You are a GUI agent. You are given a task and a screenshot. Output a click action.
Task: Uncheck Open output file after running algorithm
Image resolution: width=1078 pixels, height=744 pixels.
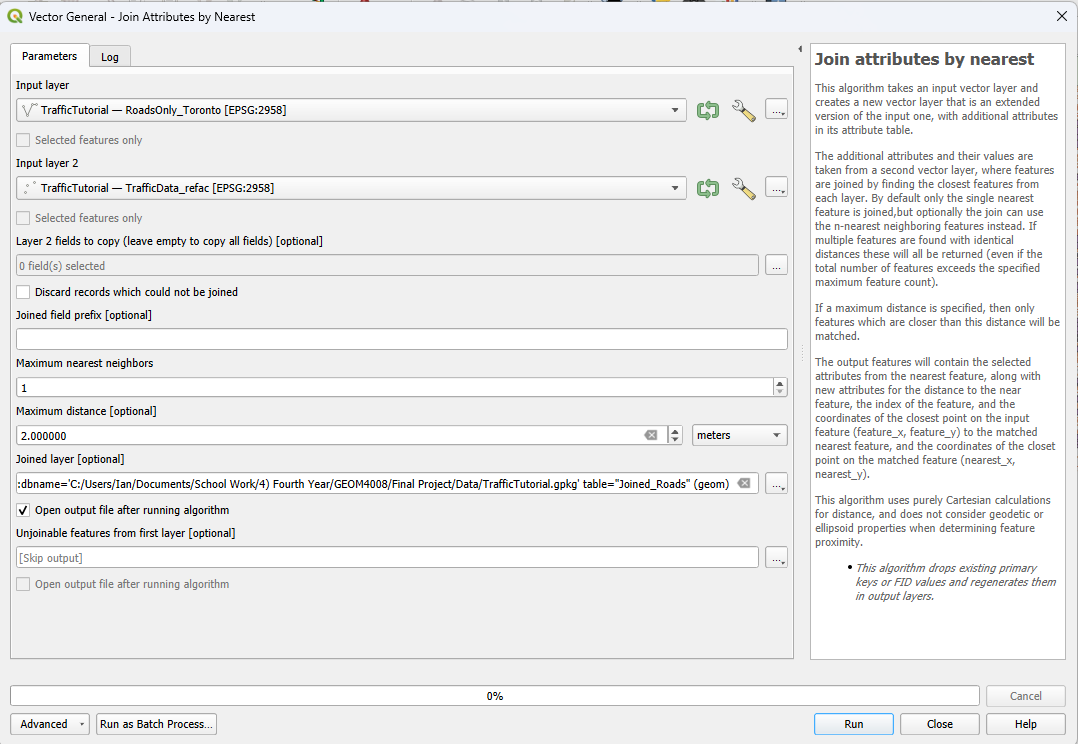click(x=24, y=510)
